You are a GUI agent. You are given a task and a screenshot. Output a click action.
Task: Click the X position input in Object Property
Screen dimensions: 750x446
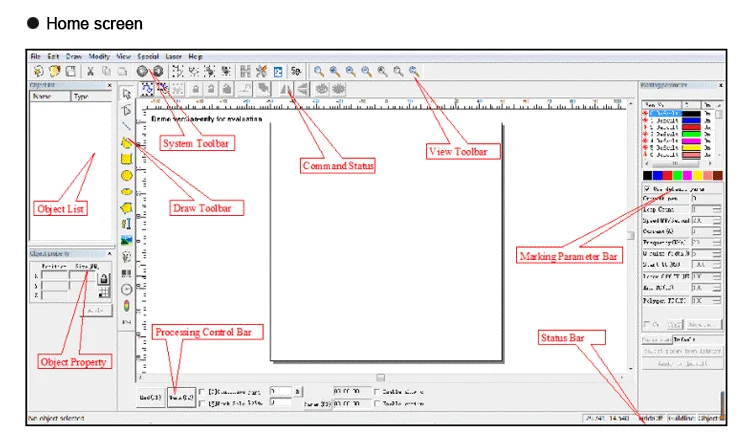(x=54, y=276)
